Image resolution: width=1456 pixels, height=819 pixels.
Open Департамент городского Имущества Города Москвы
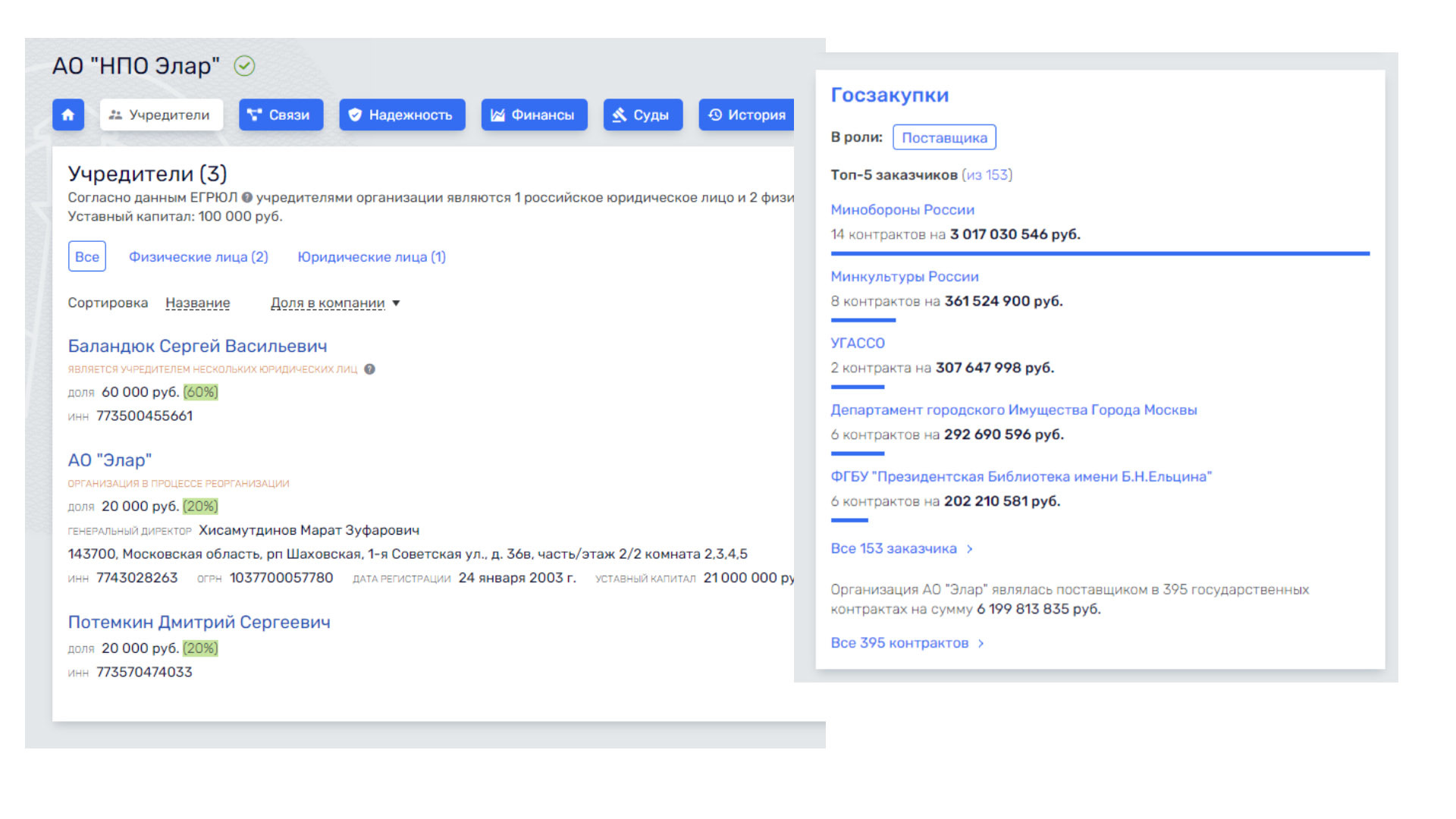click(1014, 410)
